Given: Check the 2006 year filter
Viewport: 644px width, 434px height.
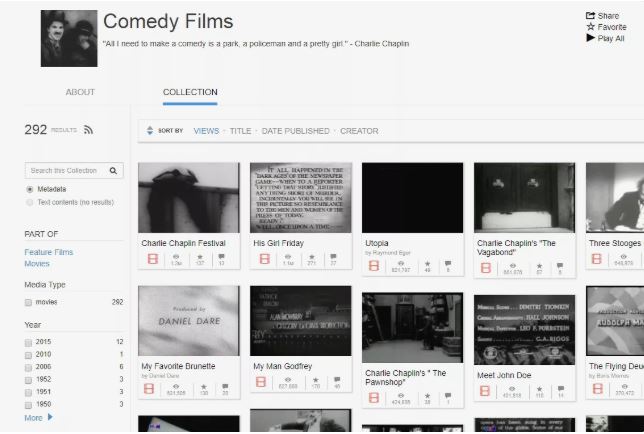Looking at the screenshot, I should pos(28,367).
